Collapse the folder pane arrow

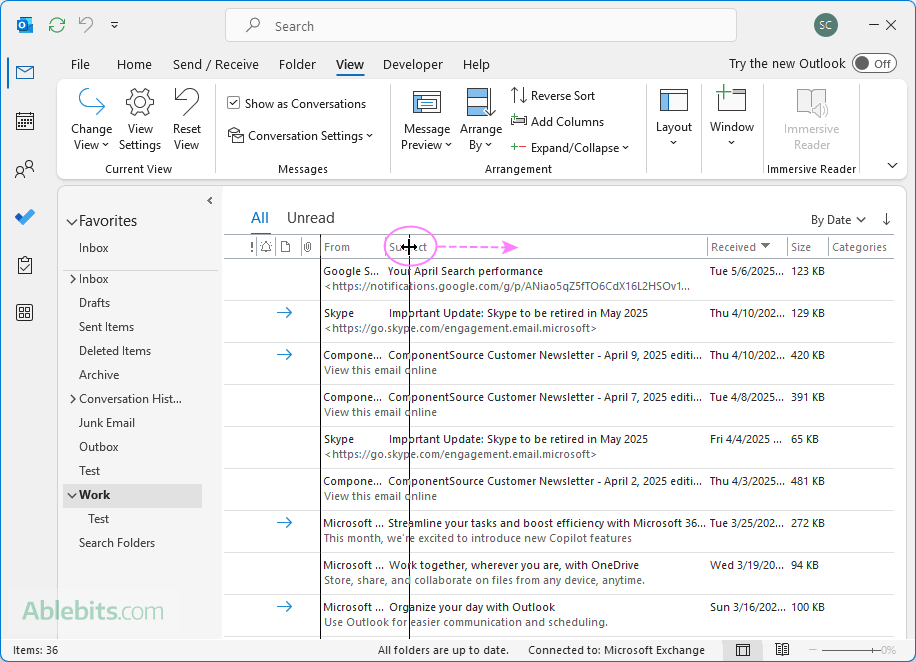(x=210, y=201)
